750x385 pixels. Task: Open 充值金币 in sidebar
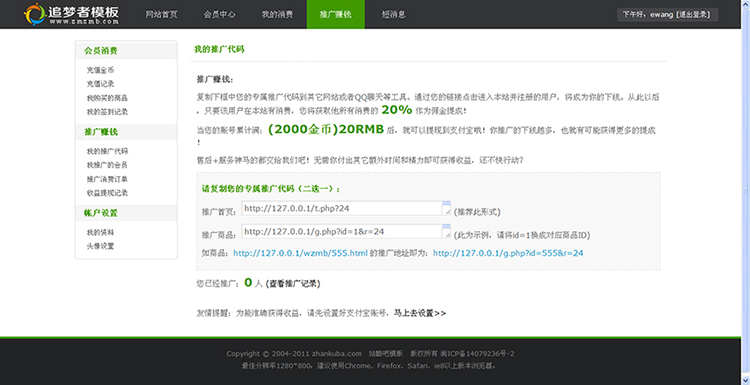100,70
